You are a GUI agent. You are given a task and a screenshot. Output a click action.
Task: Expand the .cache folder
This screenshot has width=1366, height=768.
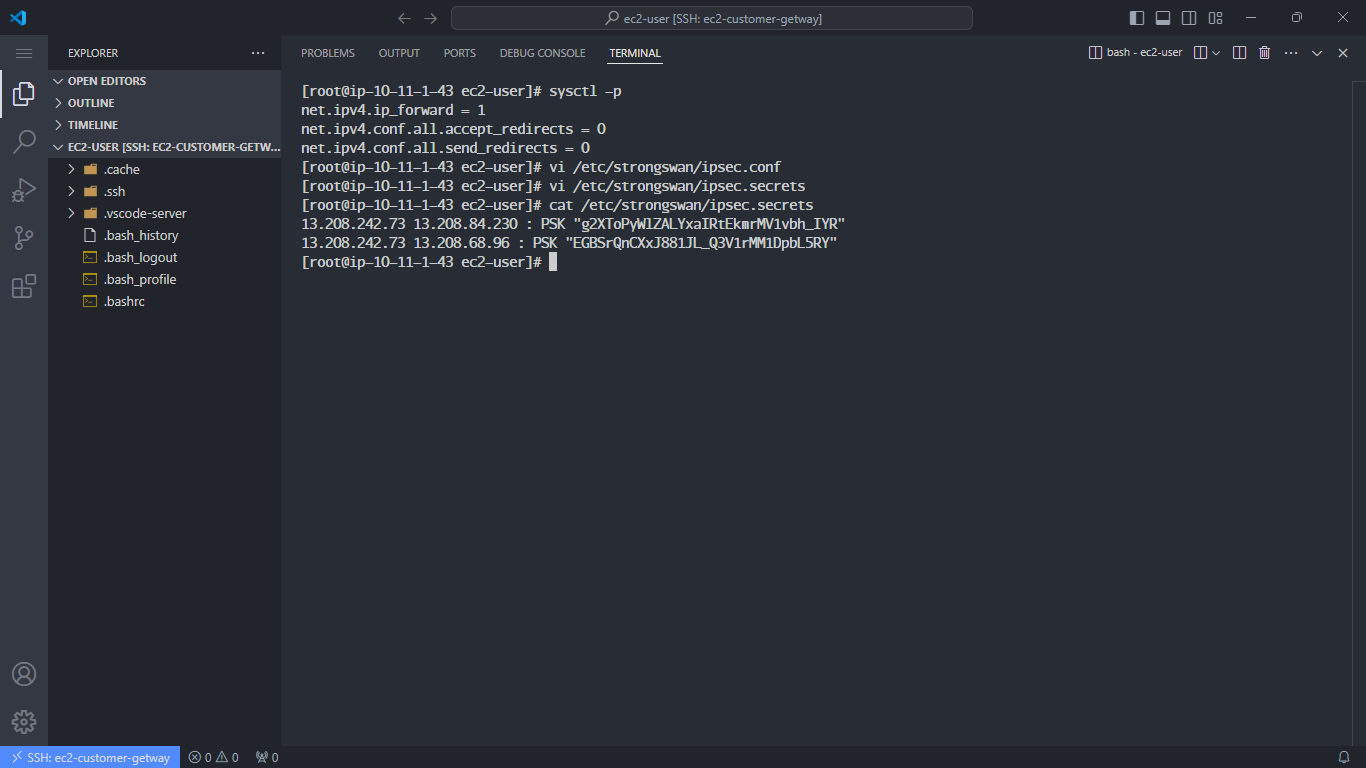pyautogui.click(x=165, y=169)
